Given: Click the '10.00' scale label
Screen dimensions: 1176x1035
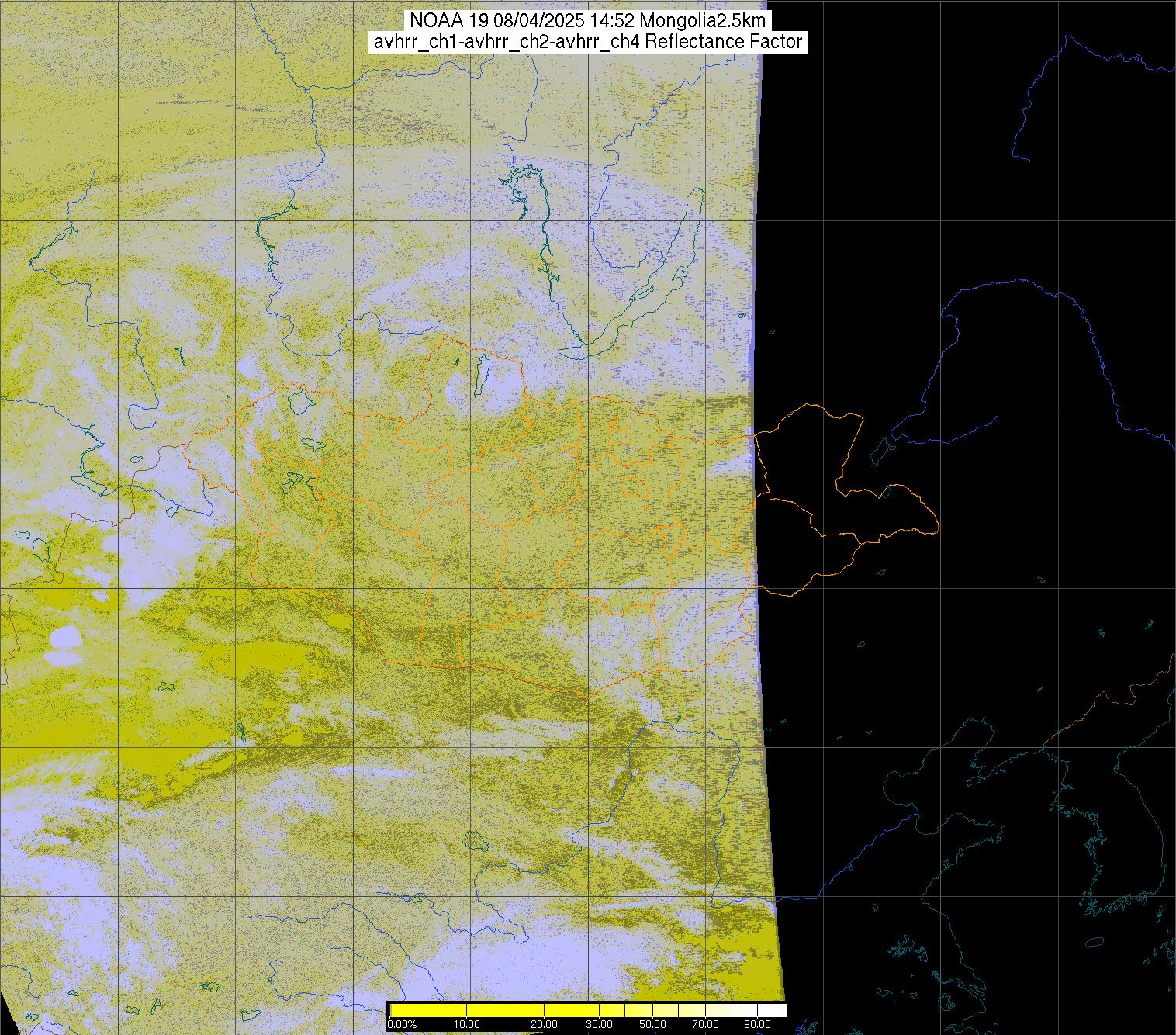Looking at the screenshot, I should click(x=467, y=1025).
